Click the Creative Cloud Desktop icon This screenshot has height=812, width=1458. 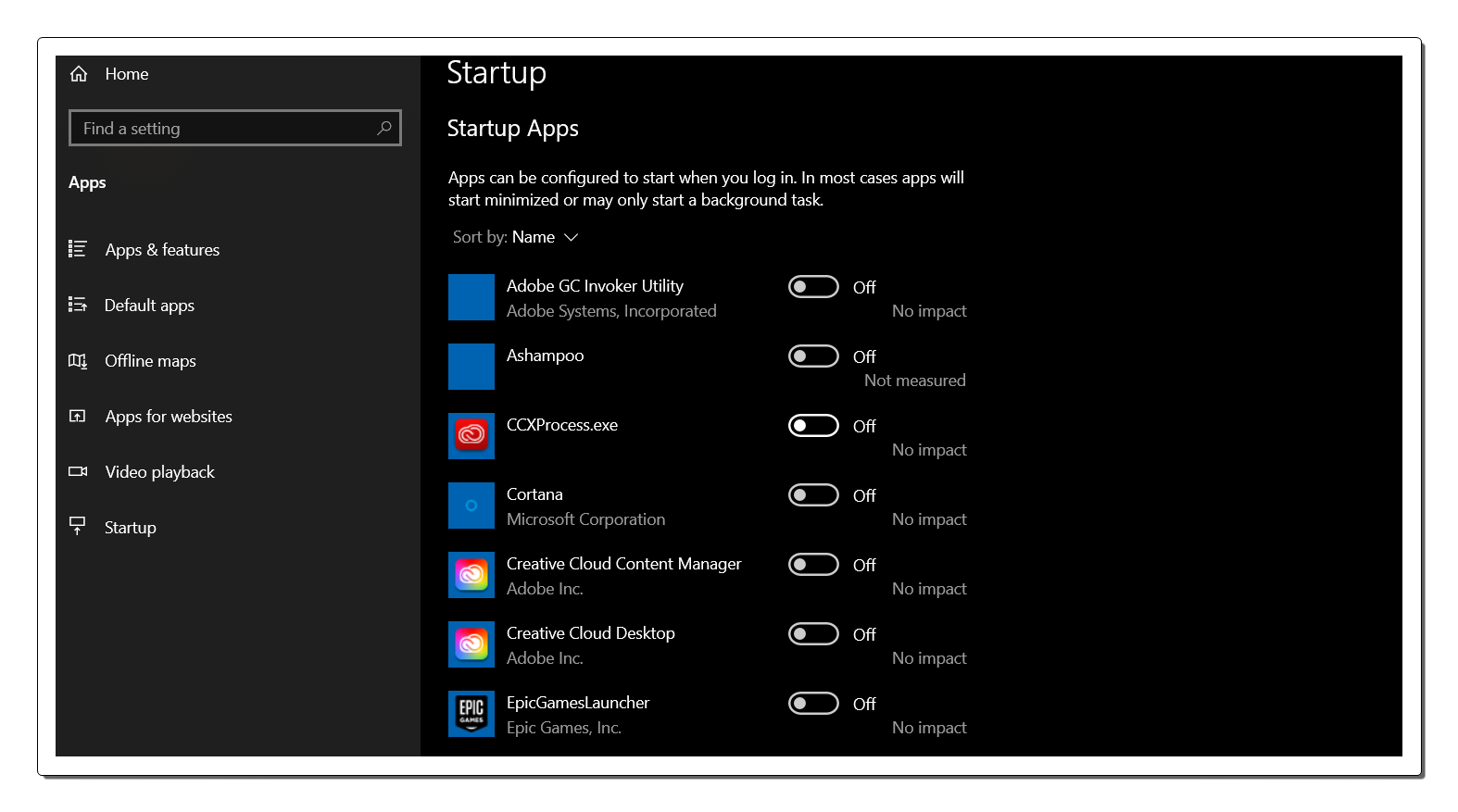[471, 644]
